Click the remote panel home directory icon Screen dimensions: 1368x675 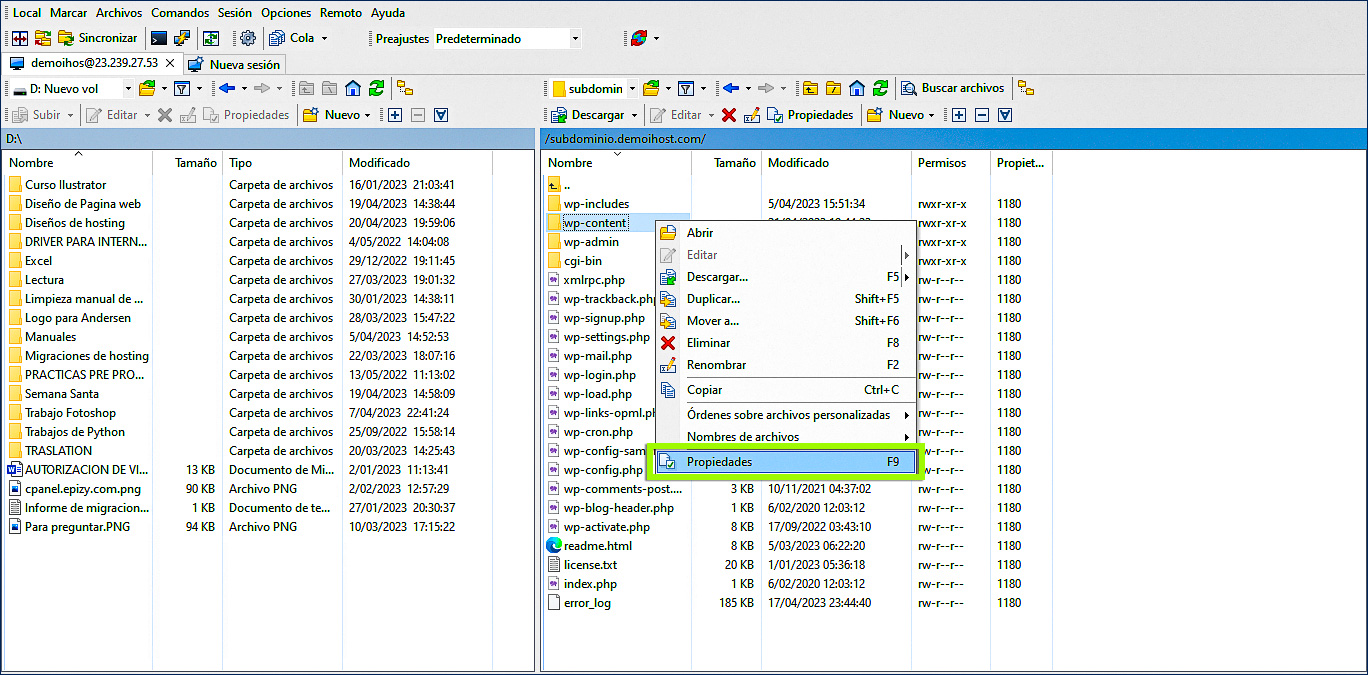[x=857, y=88]
